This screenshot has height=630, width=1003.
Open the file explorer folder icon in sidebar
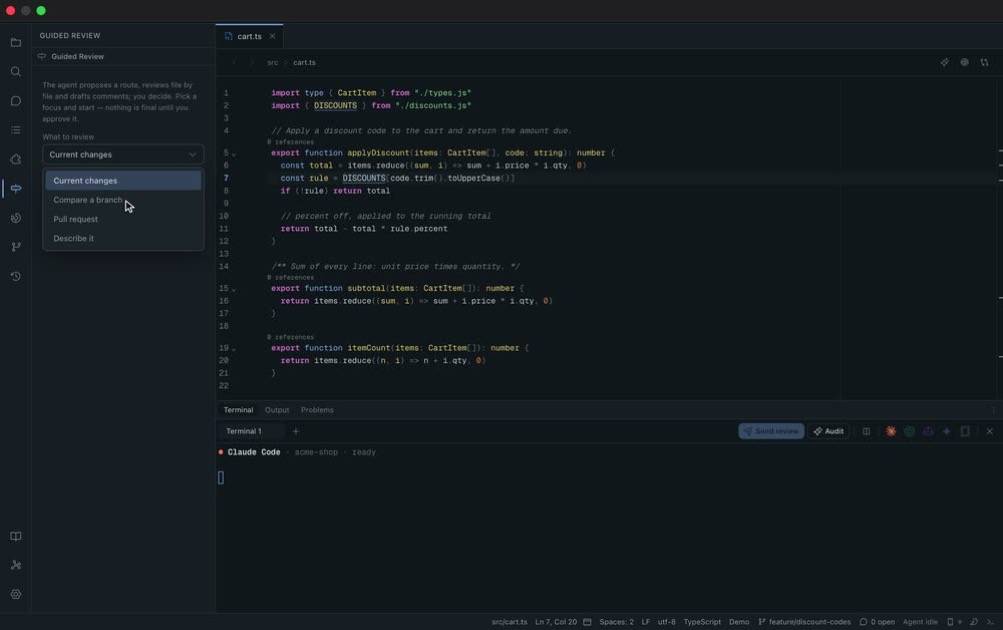coord(16,42)
